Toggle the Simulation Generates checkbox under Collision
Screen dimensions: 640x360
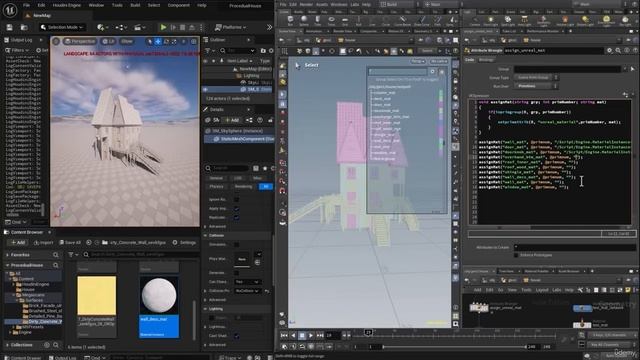pos(236,244)
